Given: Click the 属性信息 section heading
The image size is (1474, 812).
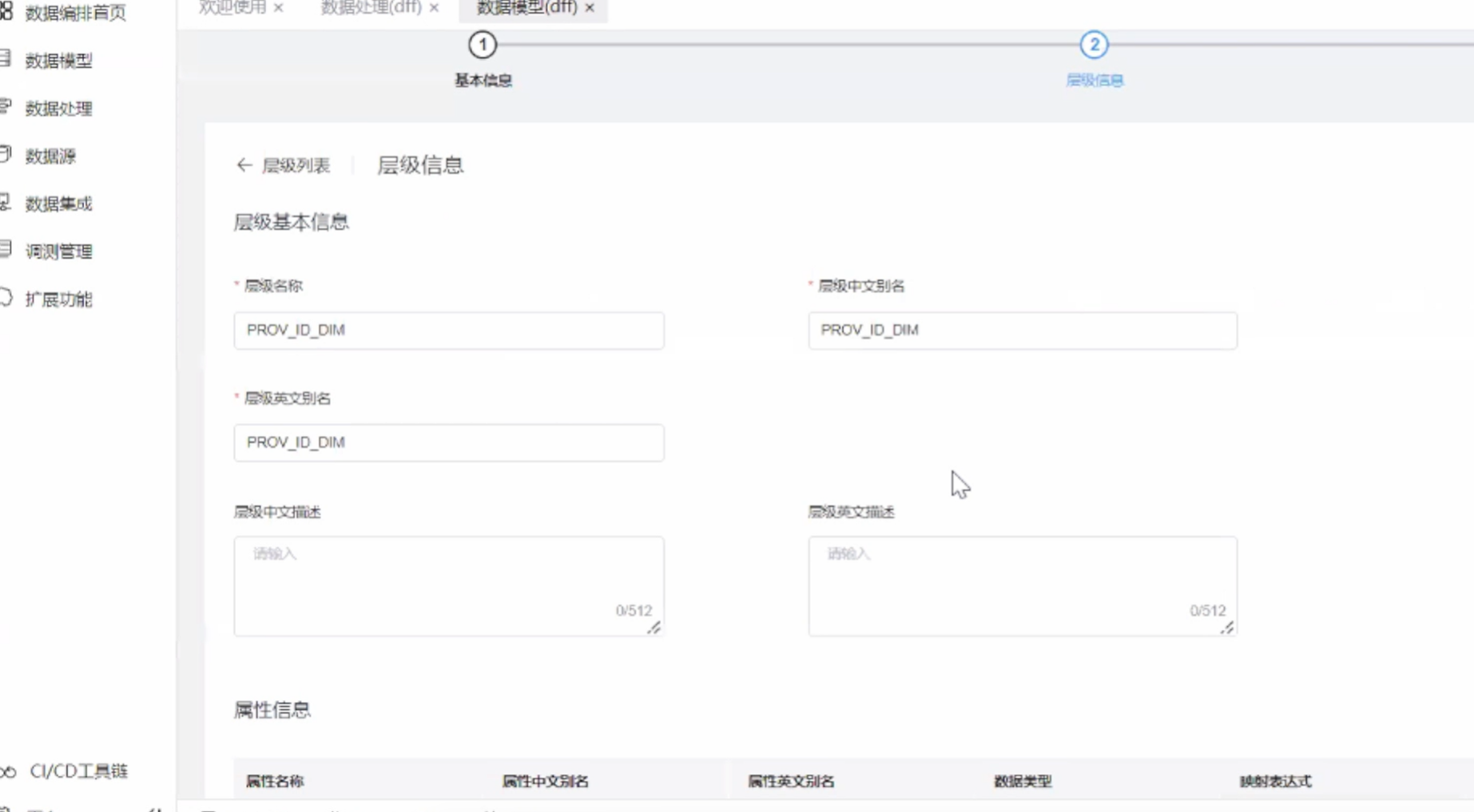Looking at the screenshot, I should pyautogui.click(x=272, y=710).
